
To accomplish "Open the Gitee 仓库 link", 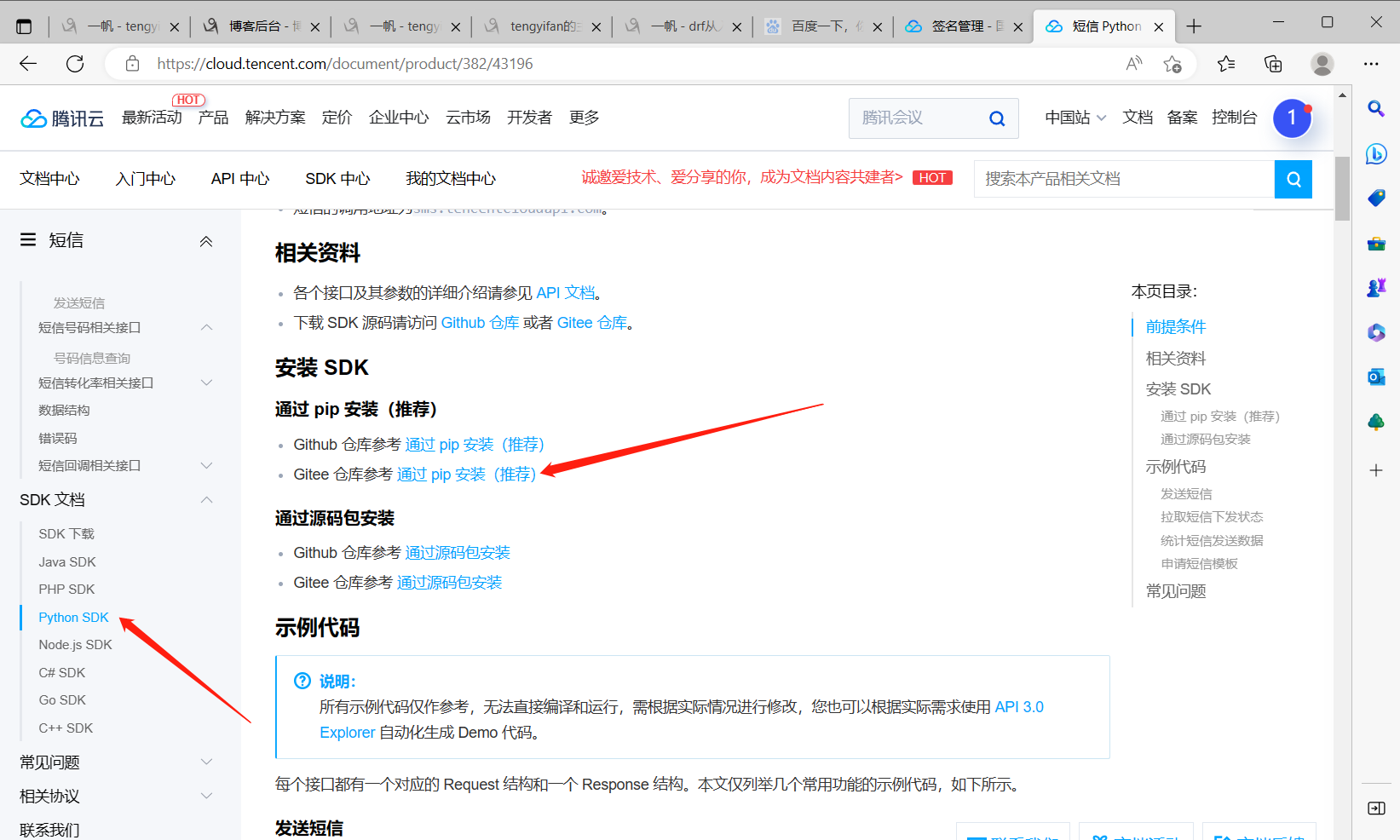I will (x=592, y=323).
